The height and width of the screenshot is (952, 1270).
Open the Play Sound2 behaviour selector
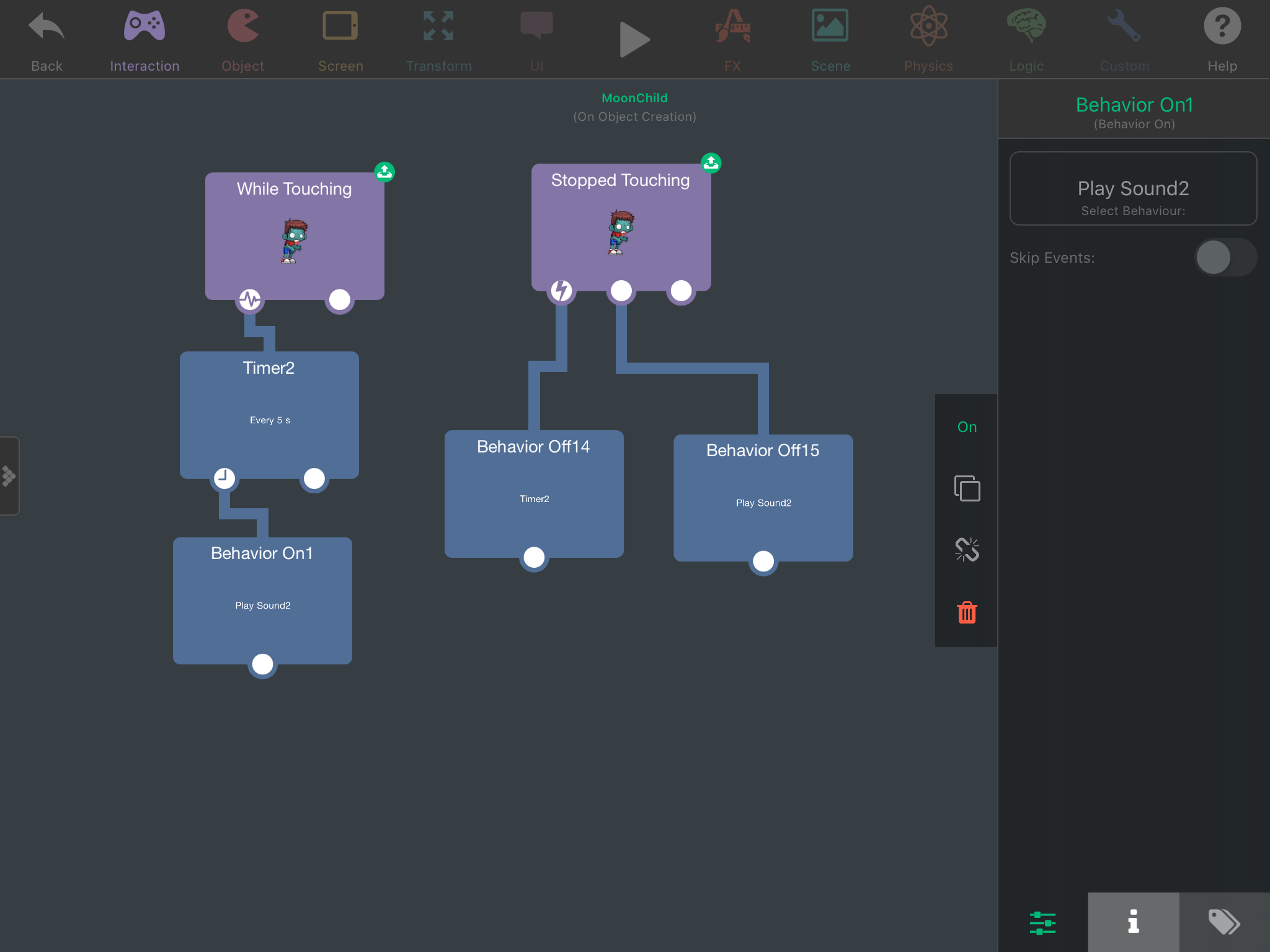pyautogui.click(x=1133, y=188)
